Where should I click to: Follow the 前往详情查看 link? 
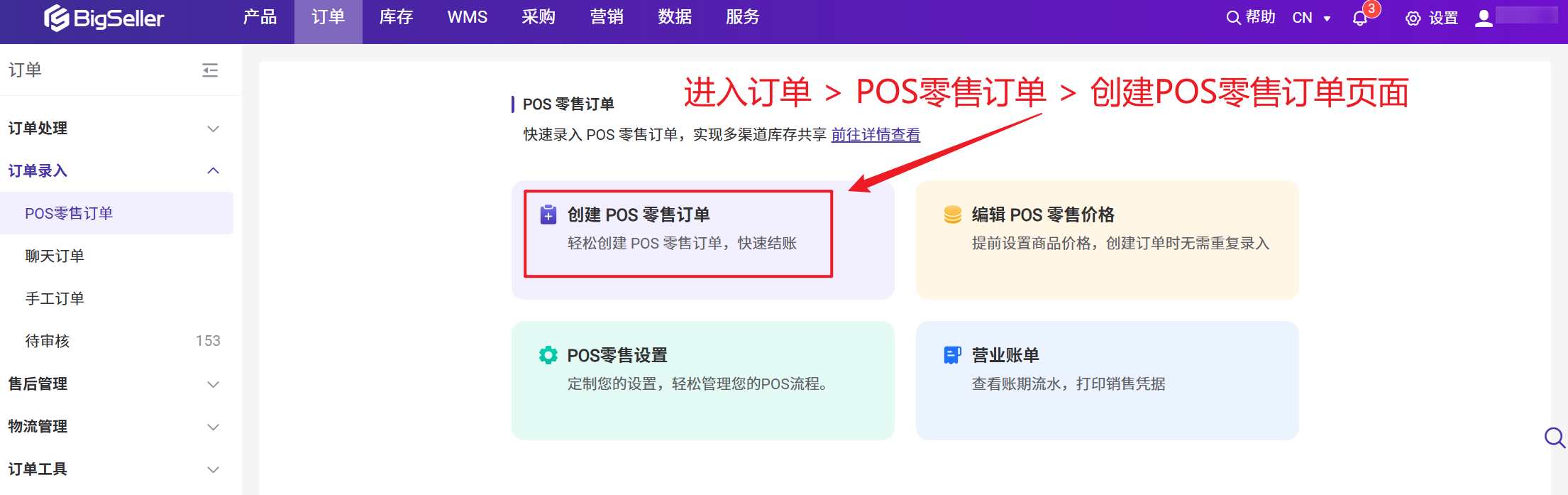point(876,135)
